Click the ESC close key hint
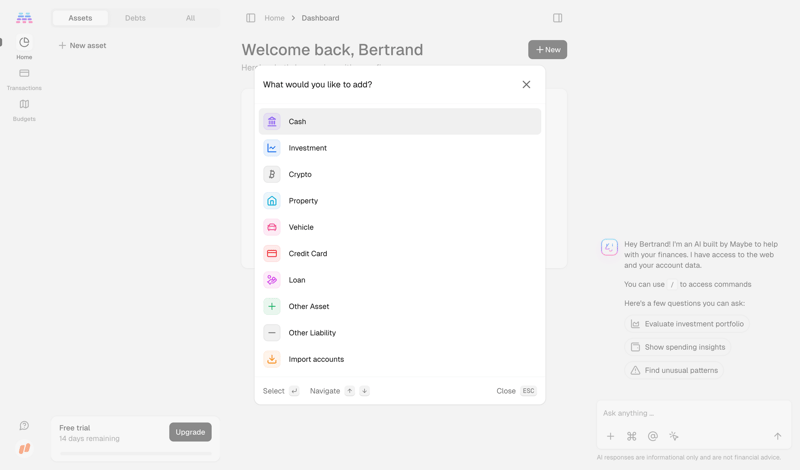 tap(528, 391)
